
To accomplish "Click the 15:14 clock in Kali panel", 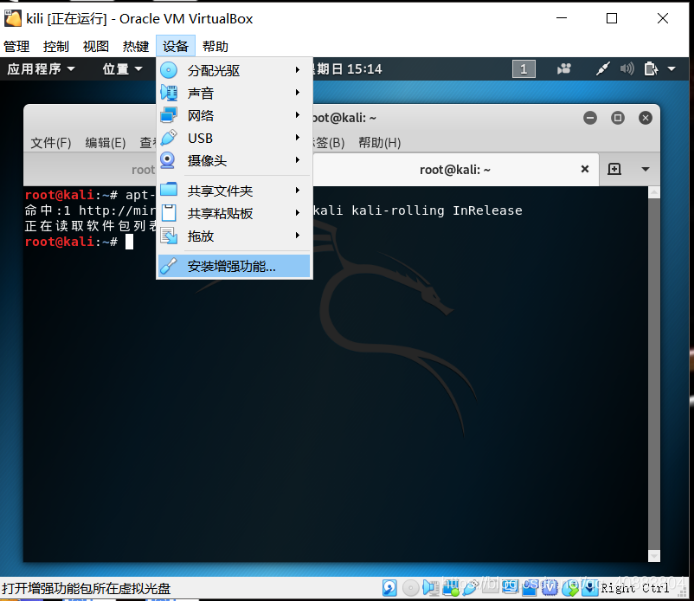I will [364, 69].
